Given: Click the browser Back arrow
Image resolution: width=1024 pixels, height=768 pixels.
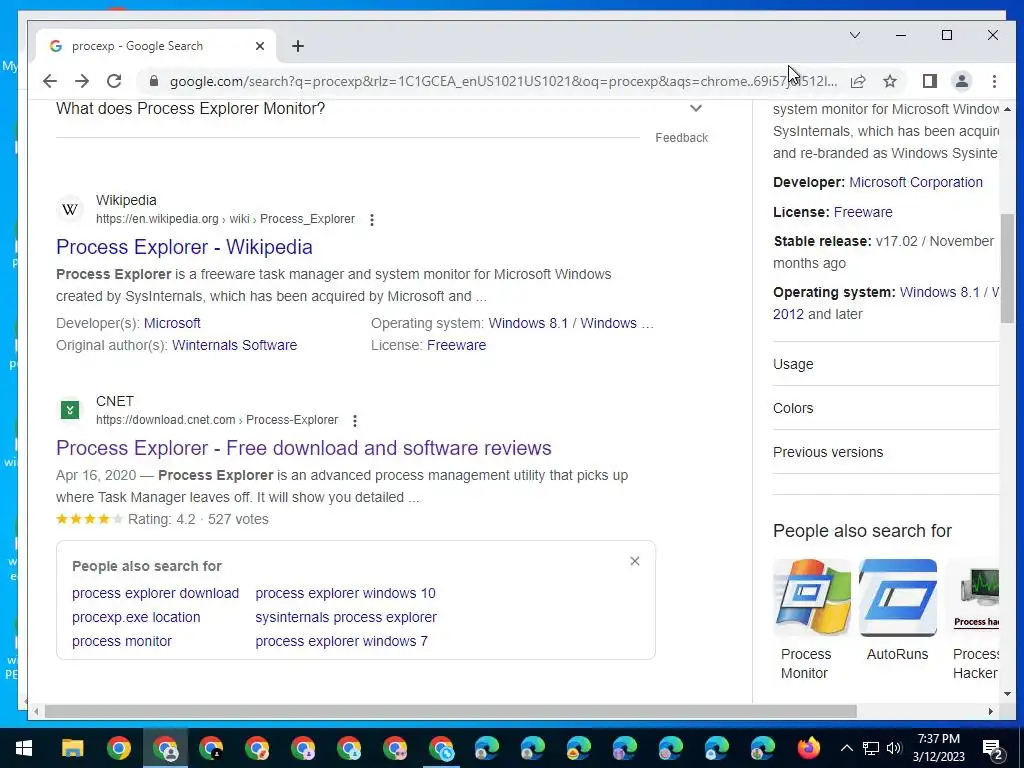Looking at the screenshot, I should [50, 81].
